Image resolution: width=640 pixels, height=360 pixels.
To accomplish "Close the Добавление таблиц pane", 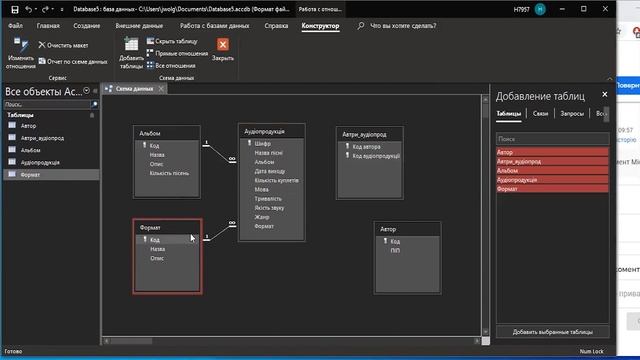I will pyautogui.click(x=604, y=94).
